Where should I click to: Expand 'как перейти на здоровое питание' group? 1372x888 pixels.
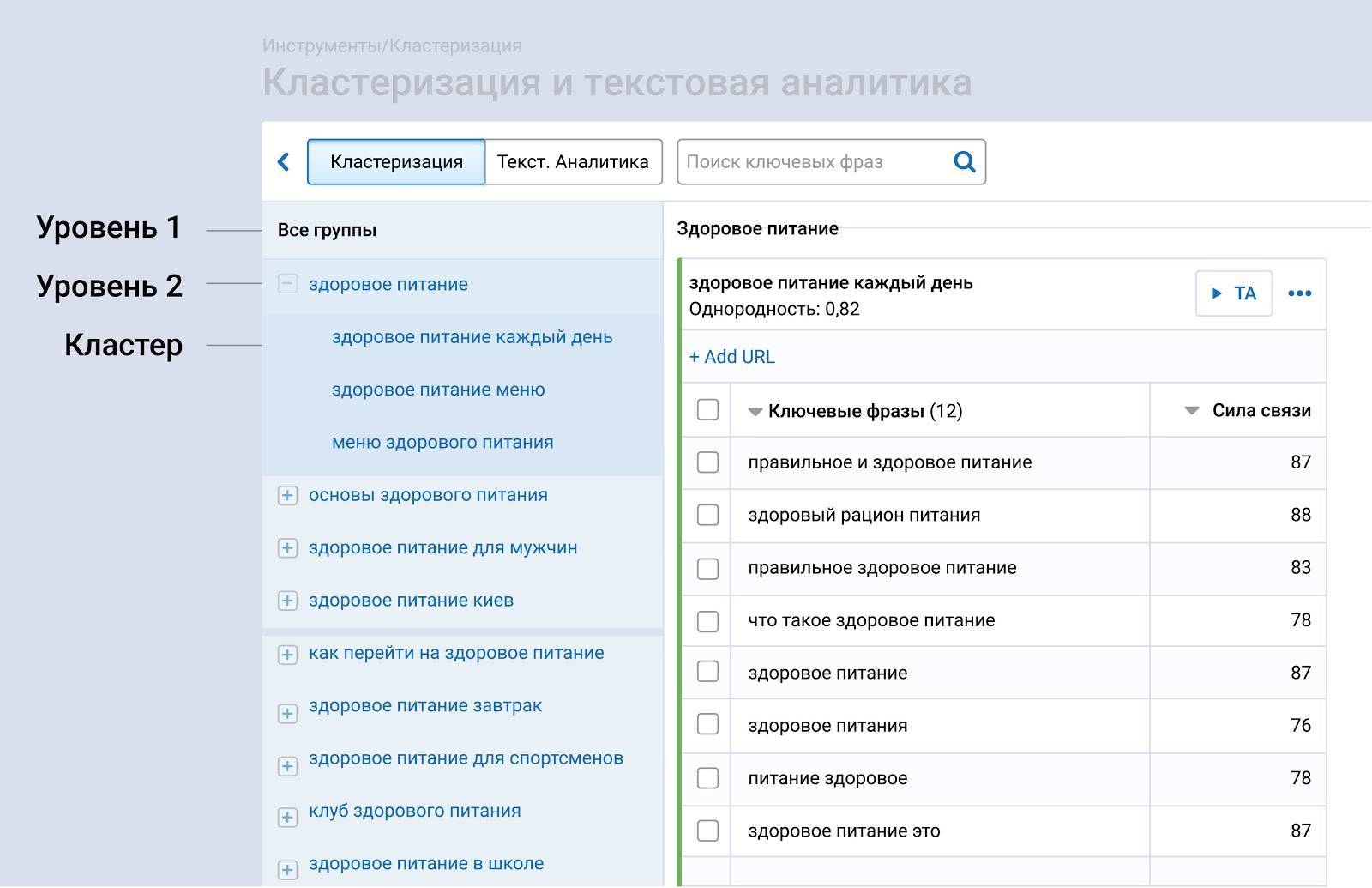click(x=287, y=655)
